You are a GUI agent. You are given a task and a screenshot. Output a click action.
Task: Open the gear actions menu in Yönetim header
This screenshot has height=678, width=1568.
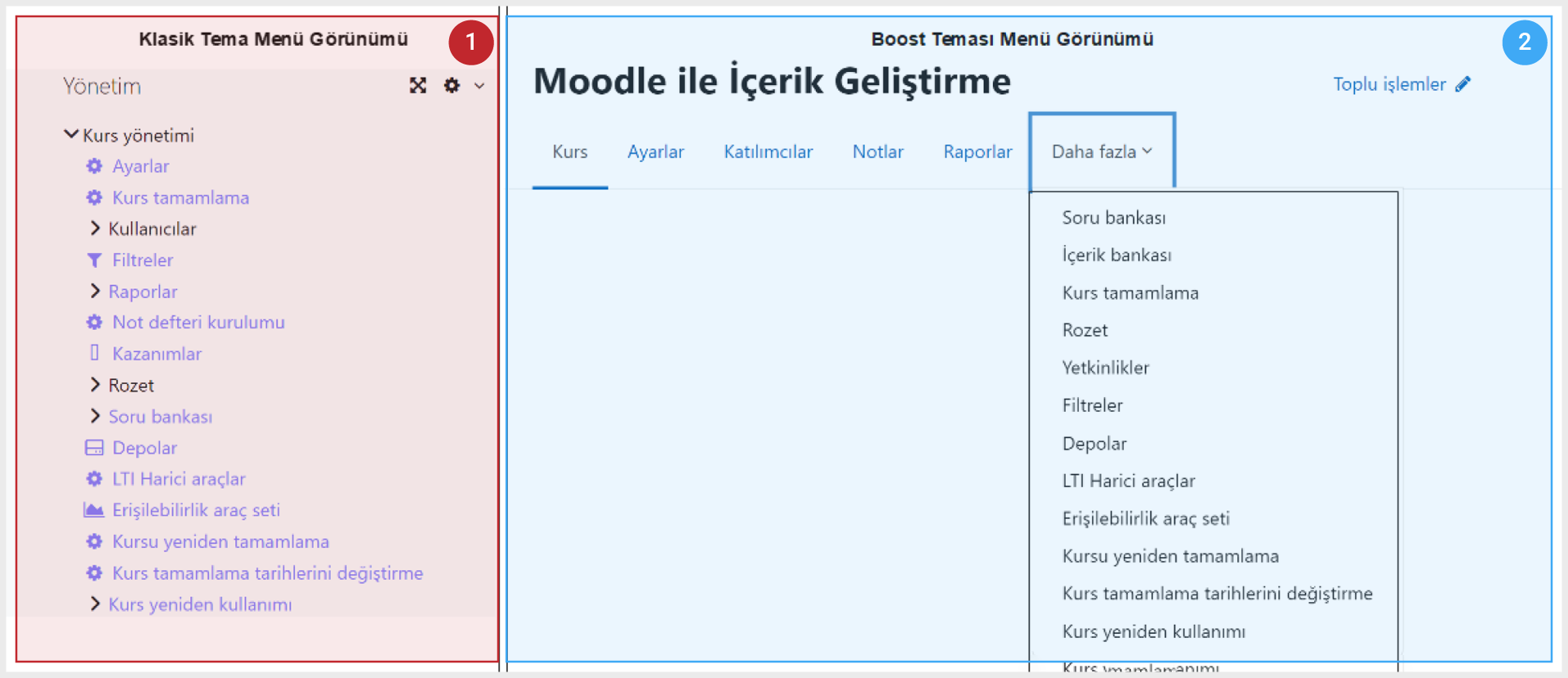[x=452, y=85]
